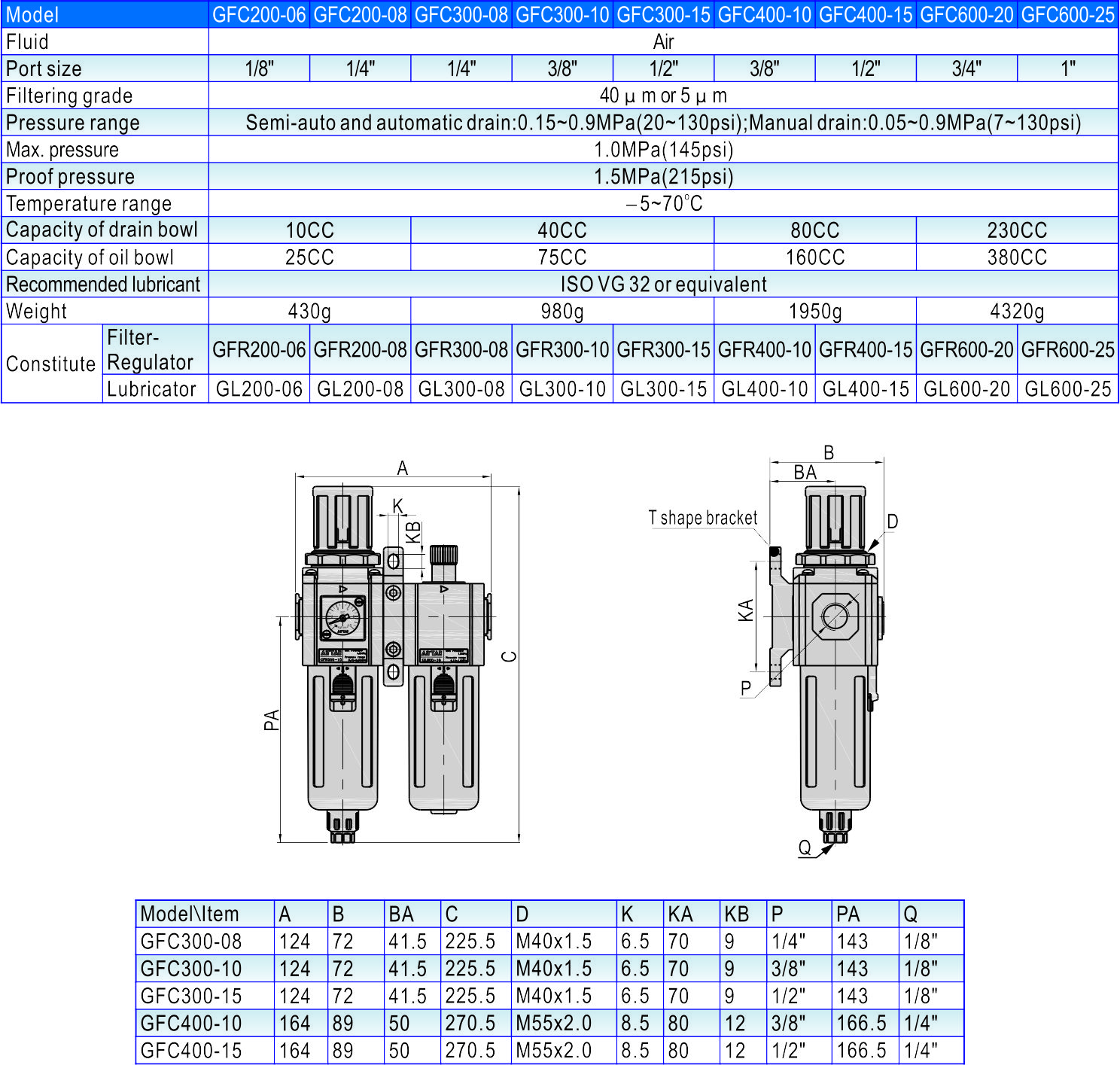Select the 1.0MPa(145psi) max pressure value
Screen dimensions: 1120x1065
tap(663, 150)
